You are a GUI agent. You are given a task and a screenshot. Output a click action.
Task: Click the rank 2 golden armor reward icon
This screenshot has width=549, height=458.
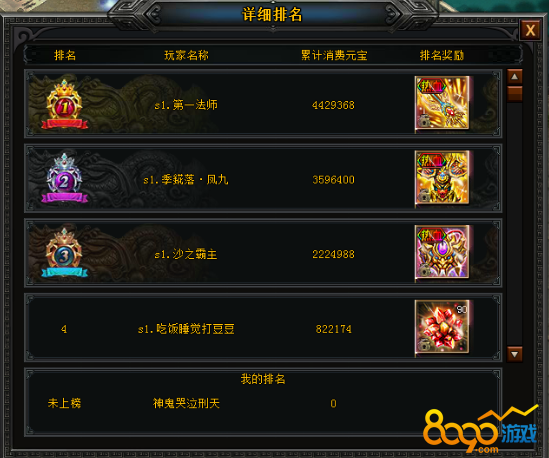(x=442, y=178)
